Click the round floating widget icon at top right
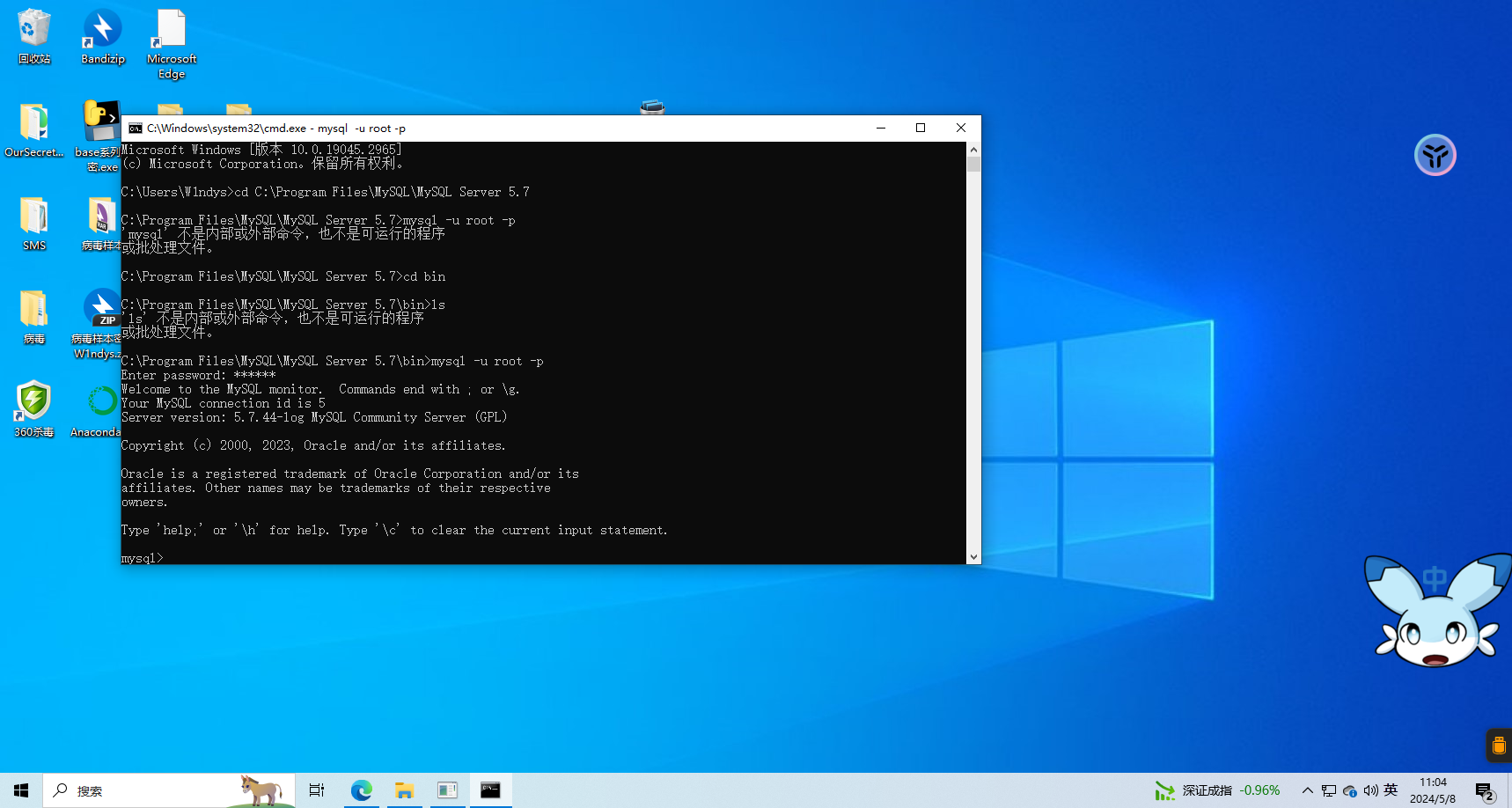 [x=1435, y=156]
